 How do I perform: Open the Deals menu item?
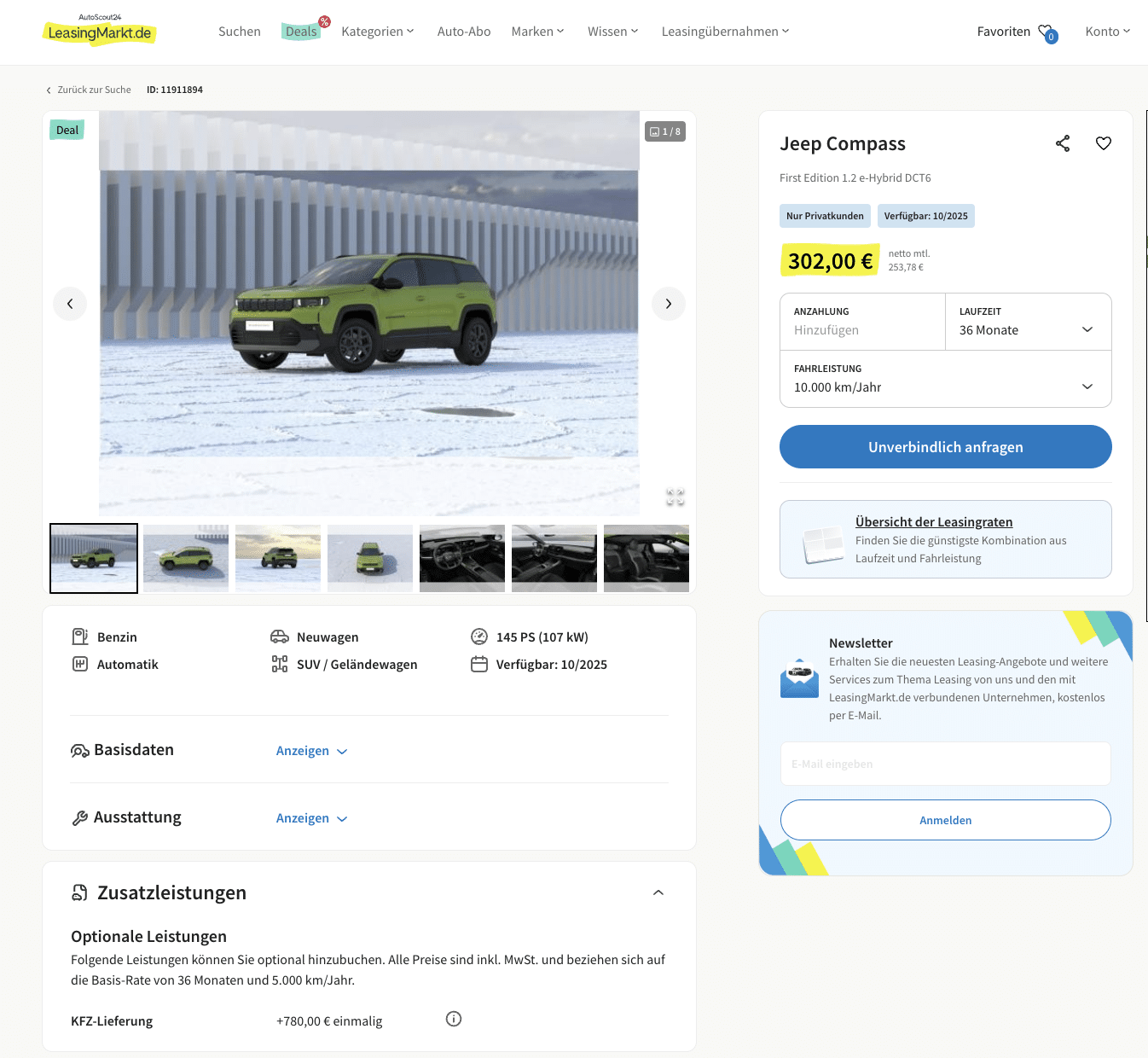coord(301,32)
